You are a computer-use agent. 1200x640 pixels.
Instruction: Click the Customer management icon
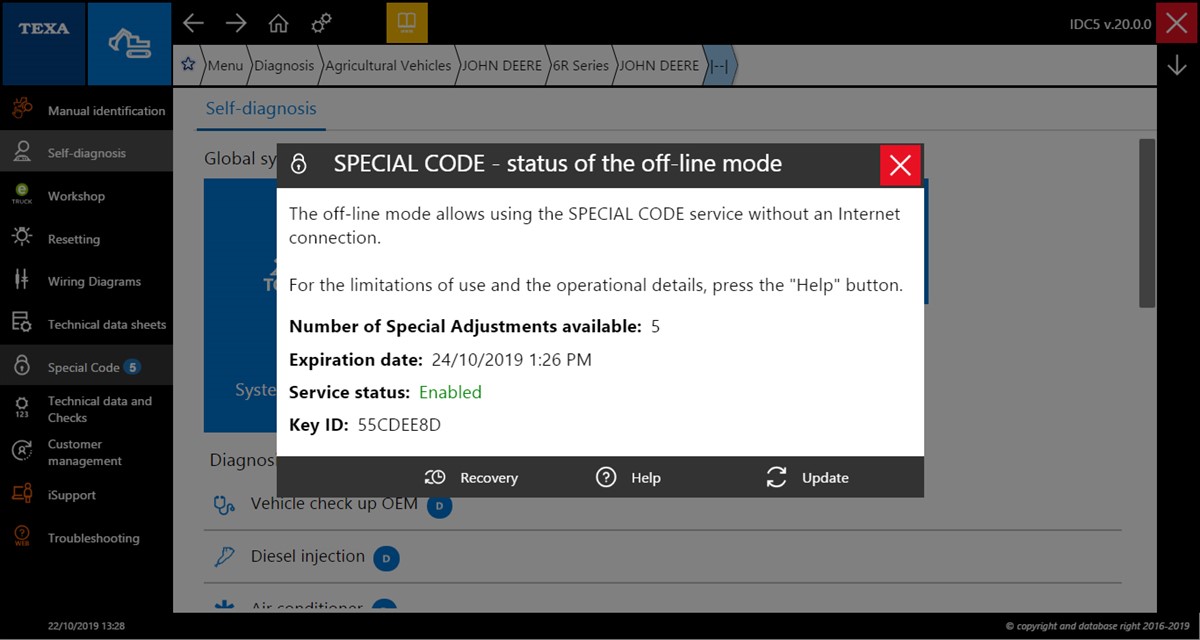tap(22, 451)
